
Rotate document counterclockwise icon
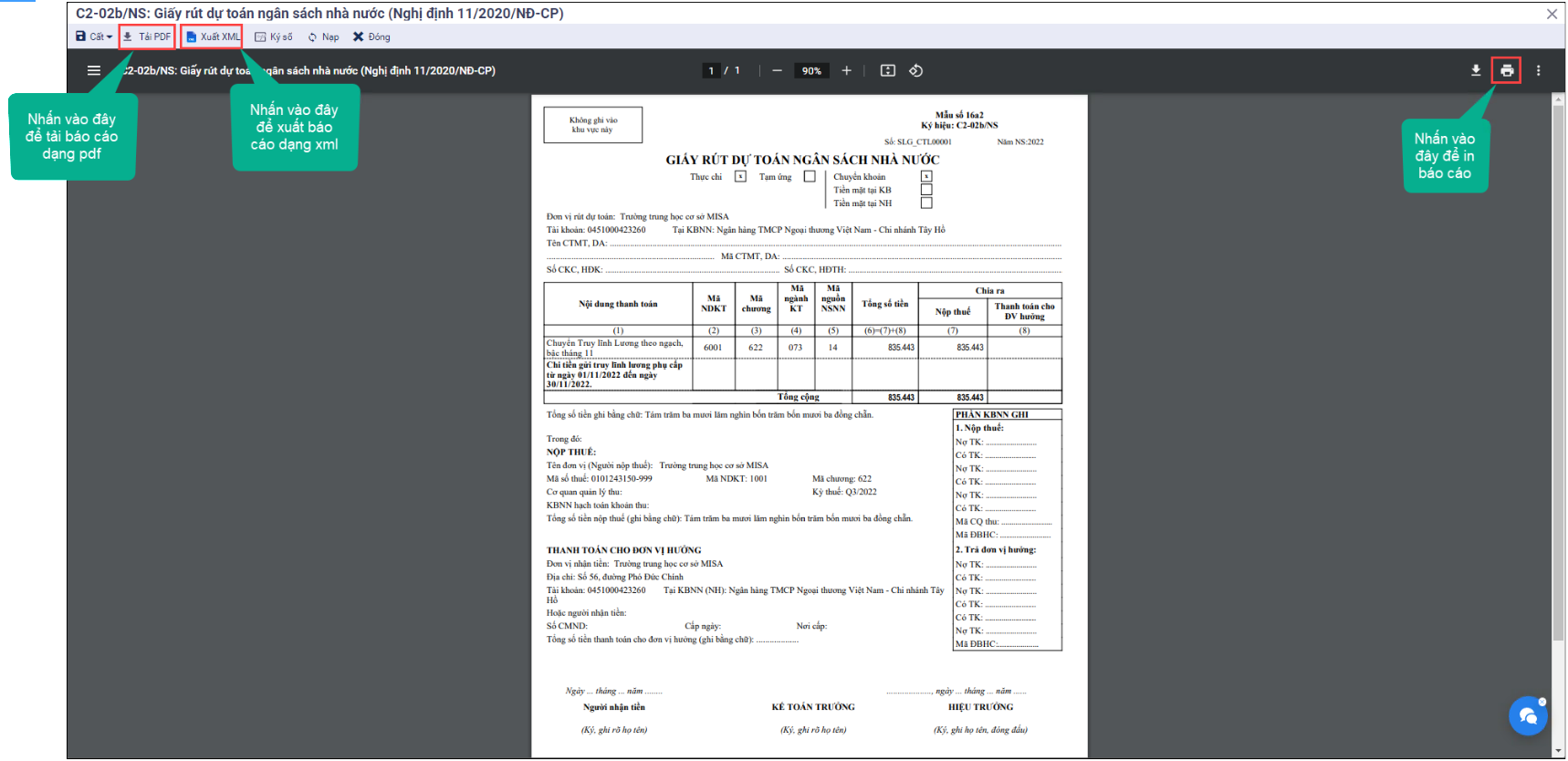(916, 70)
